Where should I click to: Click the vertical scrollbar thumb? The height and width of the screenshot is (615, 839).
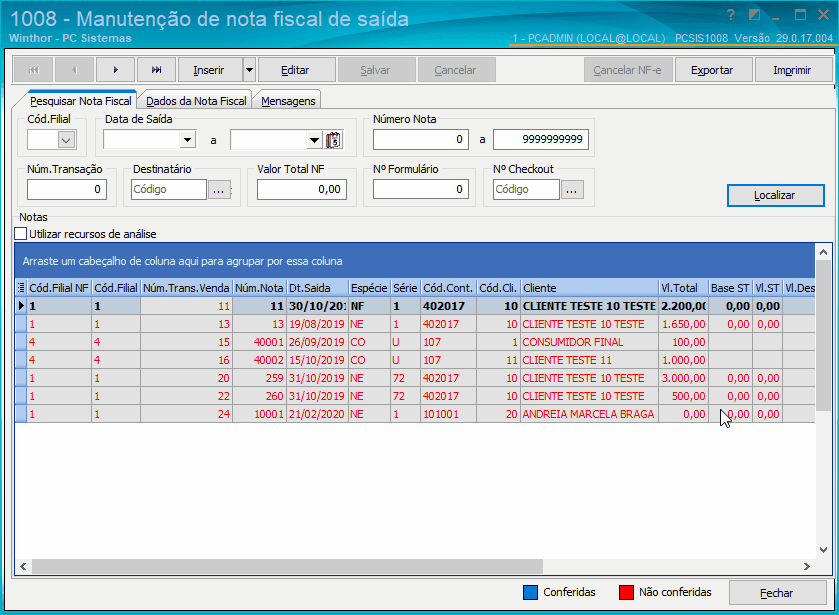823,336
